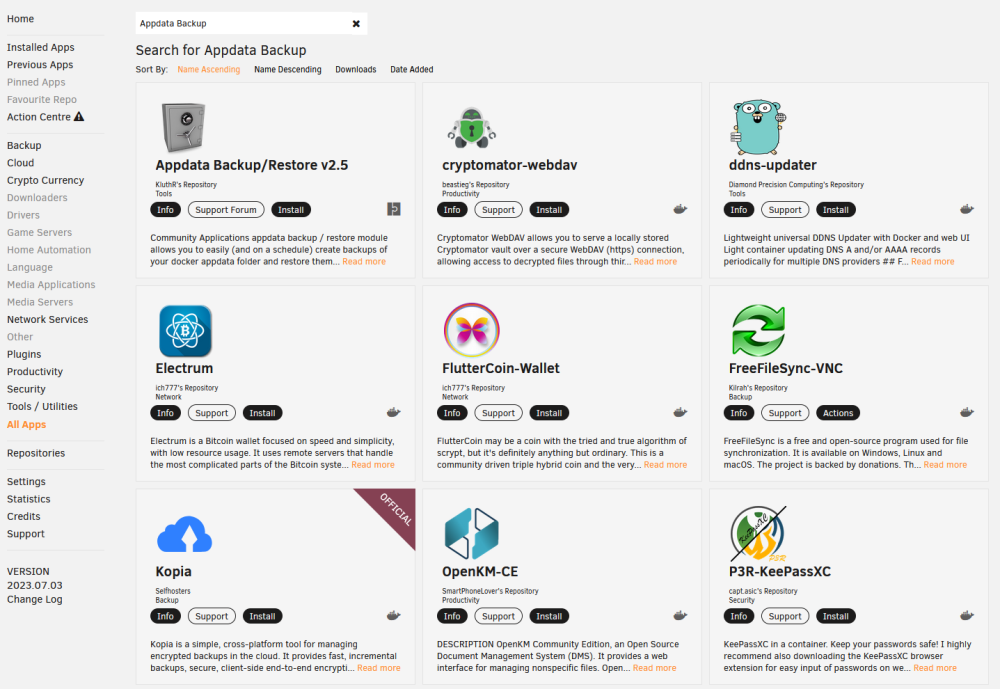The height and width of the screenshot is (689, 1000).
Task: Select the Productivity category
Action: pos(35,372)
